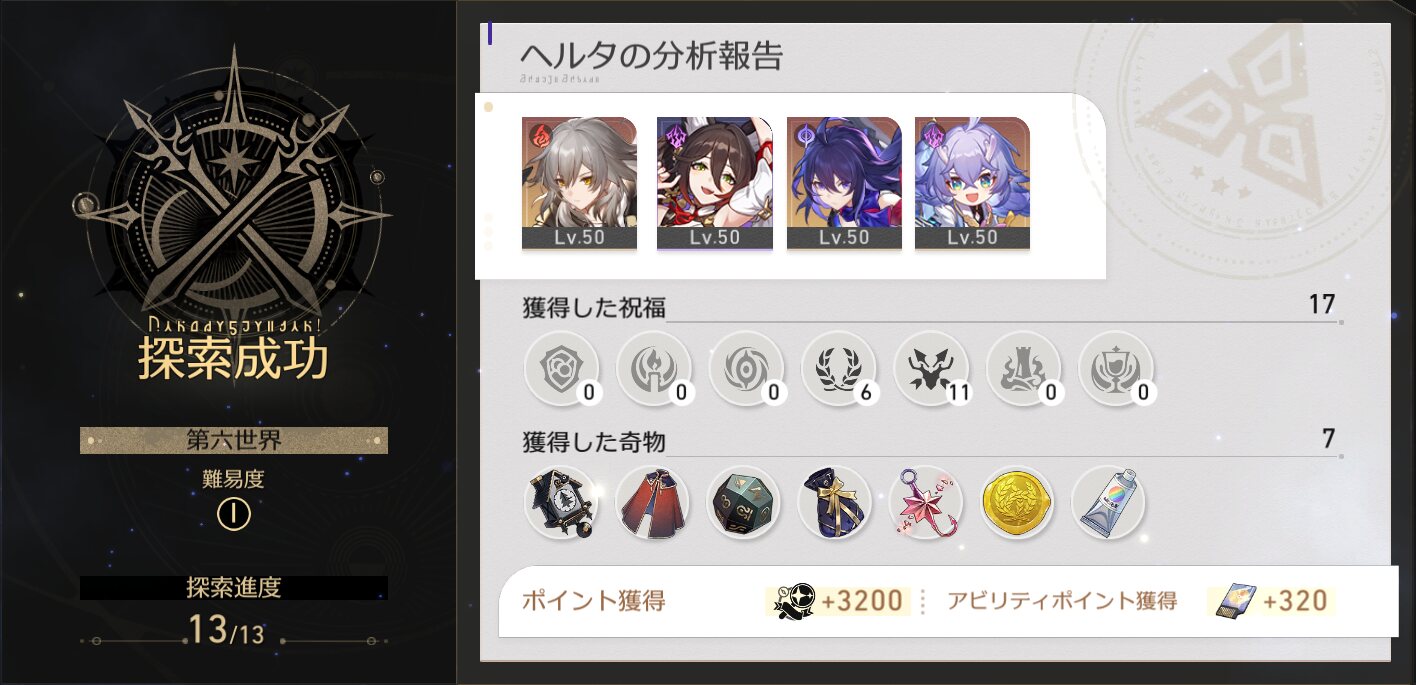This screenshot has height=685, width=1416.
Task: Click the +3200 points reward icon
Action: tap(794, 600)
